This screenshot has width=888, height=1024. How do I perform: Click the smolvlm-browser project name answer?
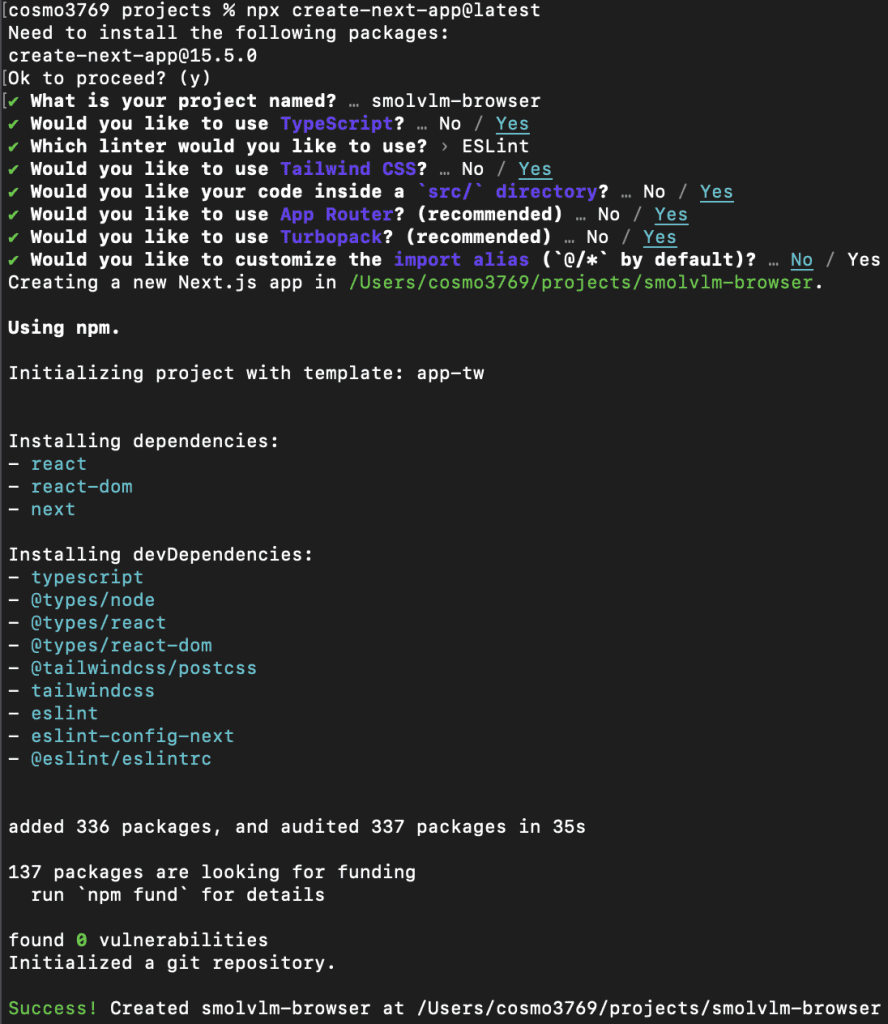click(455, 101)
